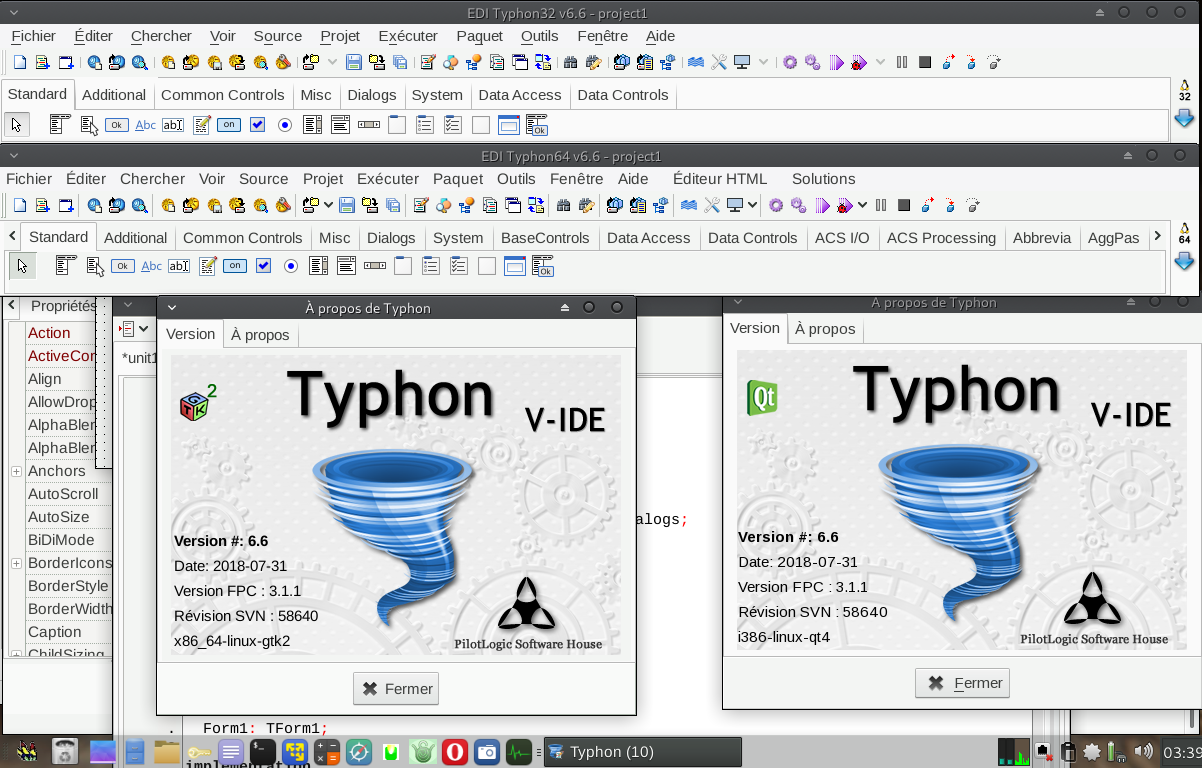The height and width of the screenshot is (768, 1202).
Task: Click Fermer in the Qt About dialog
Action: point(962,683)
